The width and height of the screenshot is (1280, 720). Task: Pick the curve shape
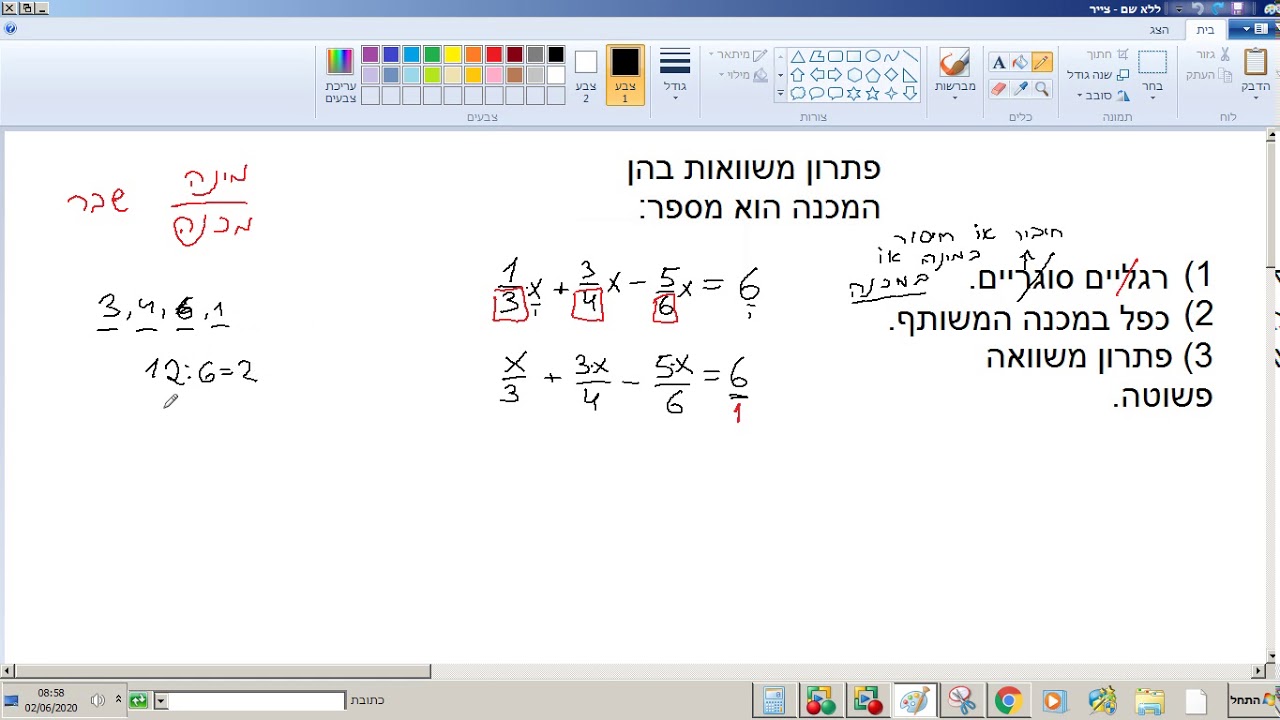(891, 56)
